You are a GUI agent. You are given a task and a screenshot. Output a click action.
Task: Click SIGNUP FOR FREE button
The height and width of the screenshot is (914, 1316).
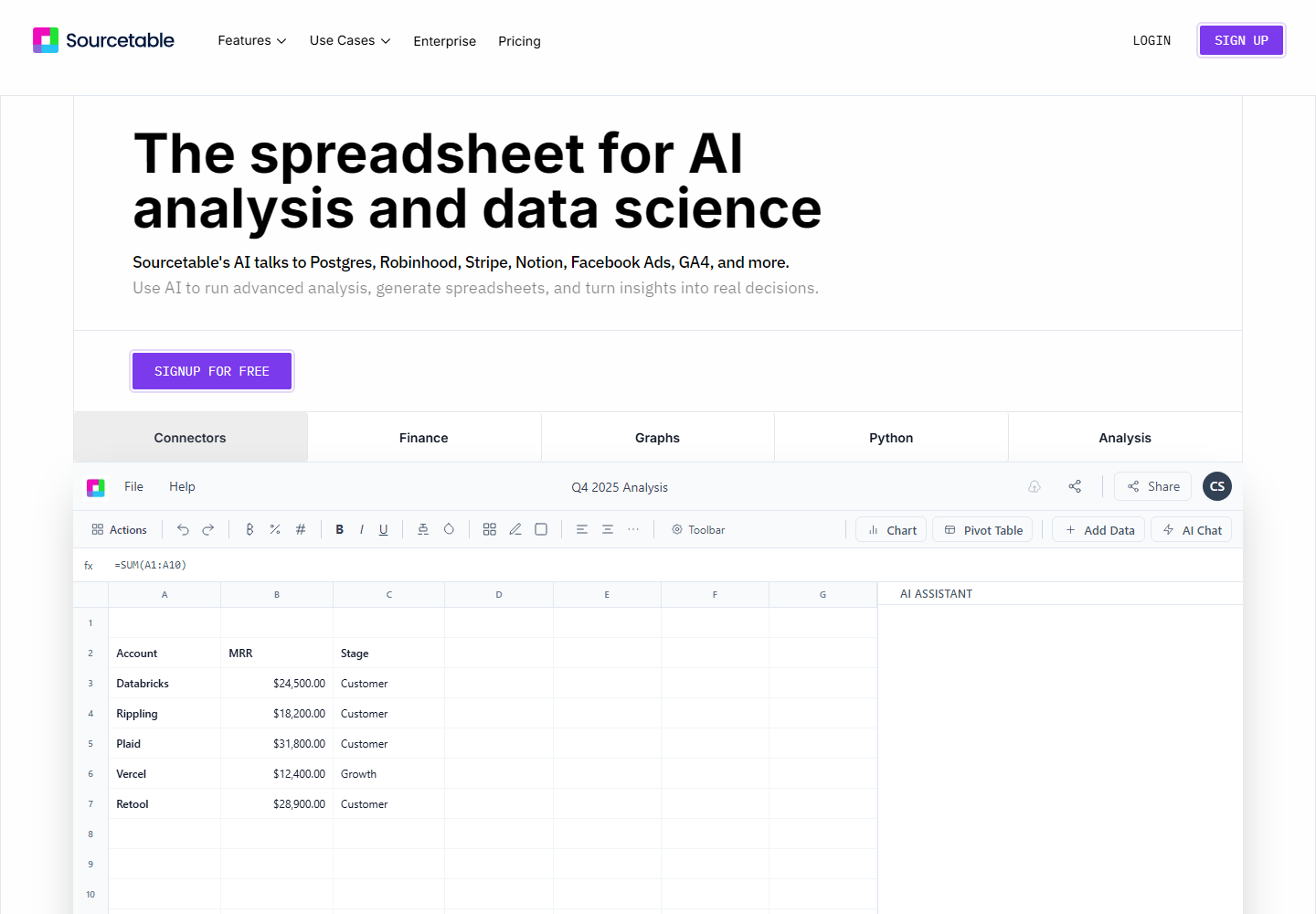[212, 371]
